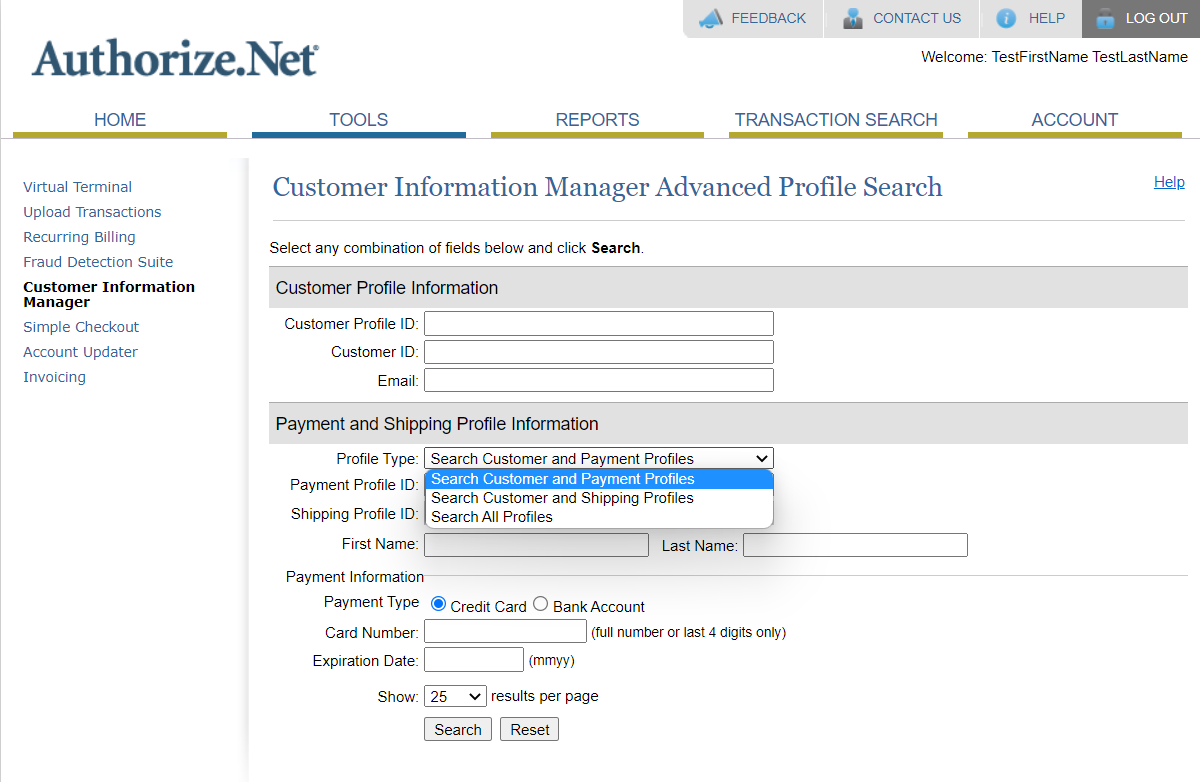Open Upload Transactions in sidebar

(x=92, y=212)
